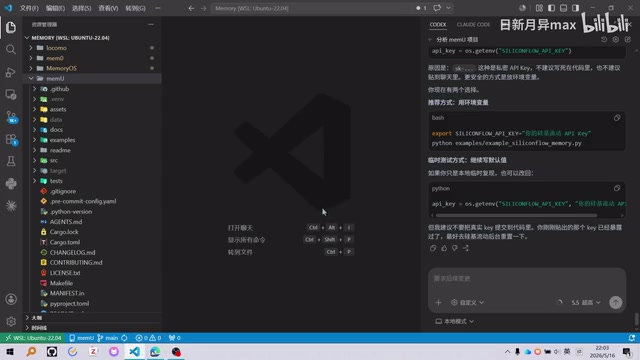The width and height of the screenshot is (640, 360).
Task: Open the Search view in activity bar
Action: pos(11,49)
